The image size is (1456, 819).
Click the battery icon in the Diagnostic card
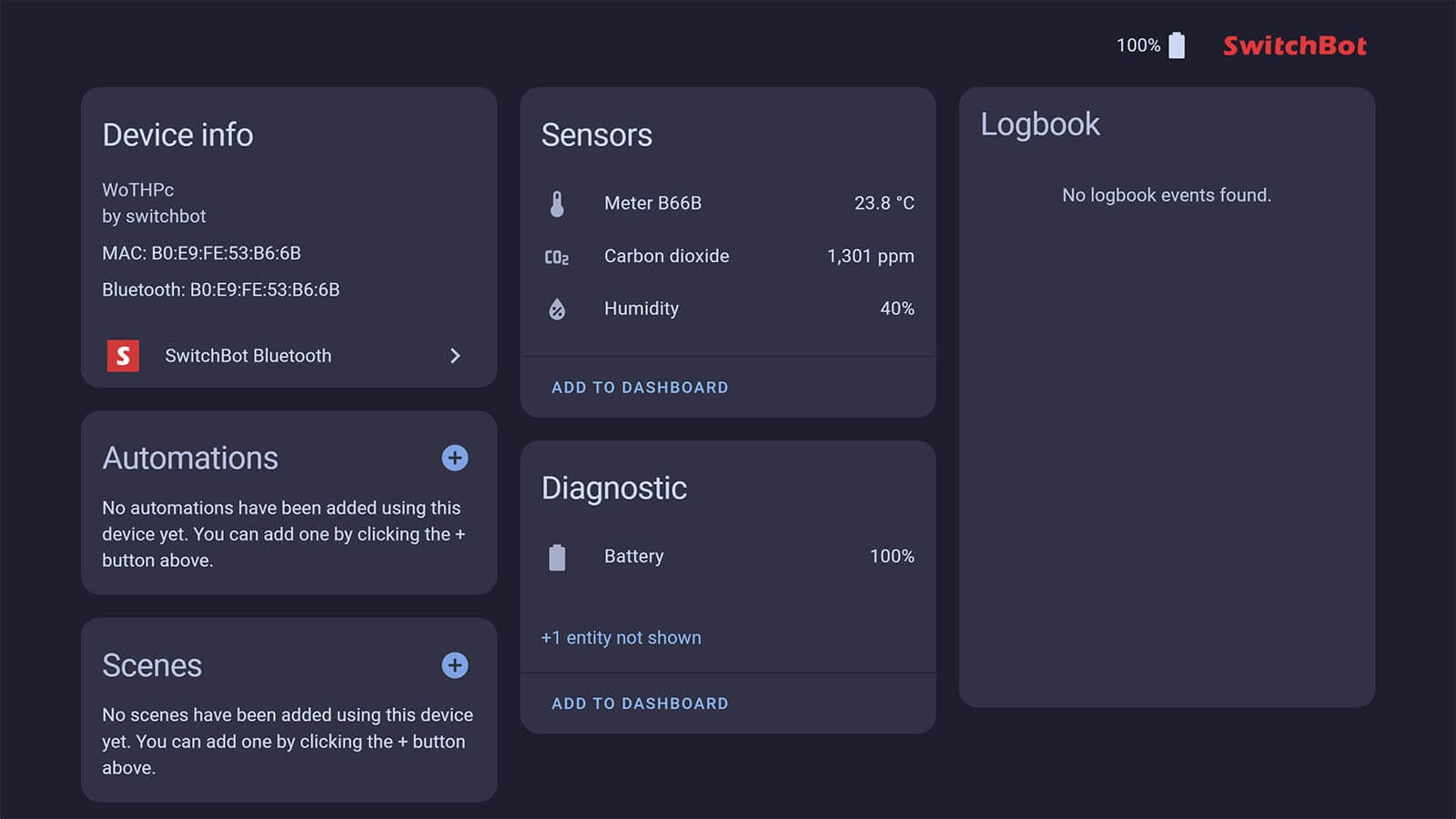(x=557, y=556)
